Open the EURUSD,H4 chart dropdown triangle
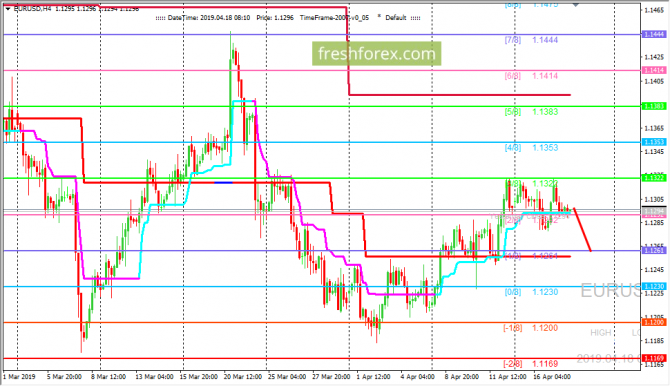Image resolution: width=670 pixels, height=386 pixels. tap(8, 9)
